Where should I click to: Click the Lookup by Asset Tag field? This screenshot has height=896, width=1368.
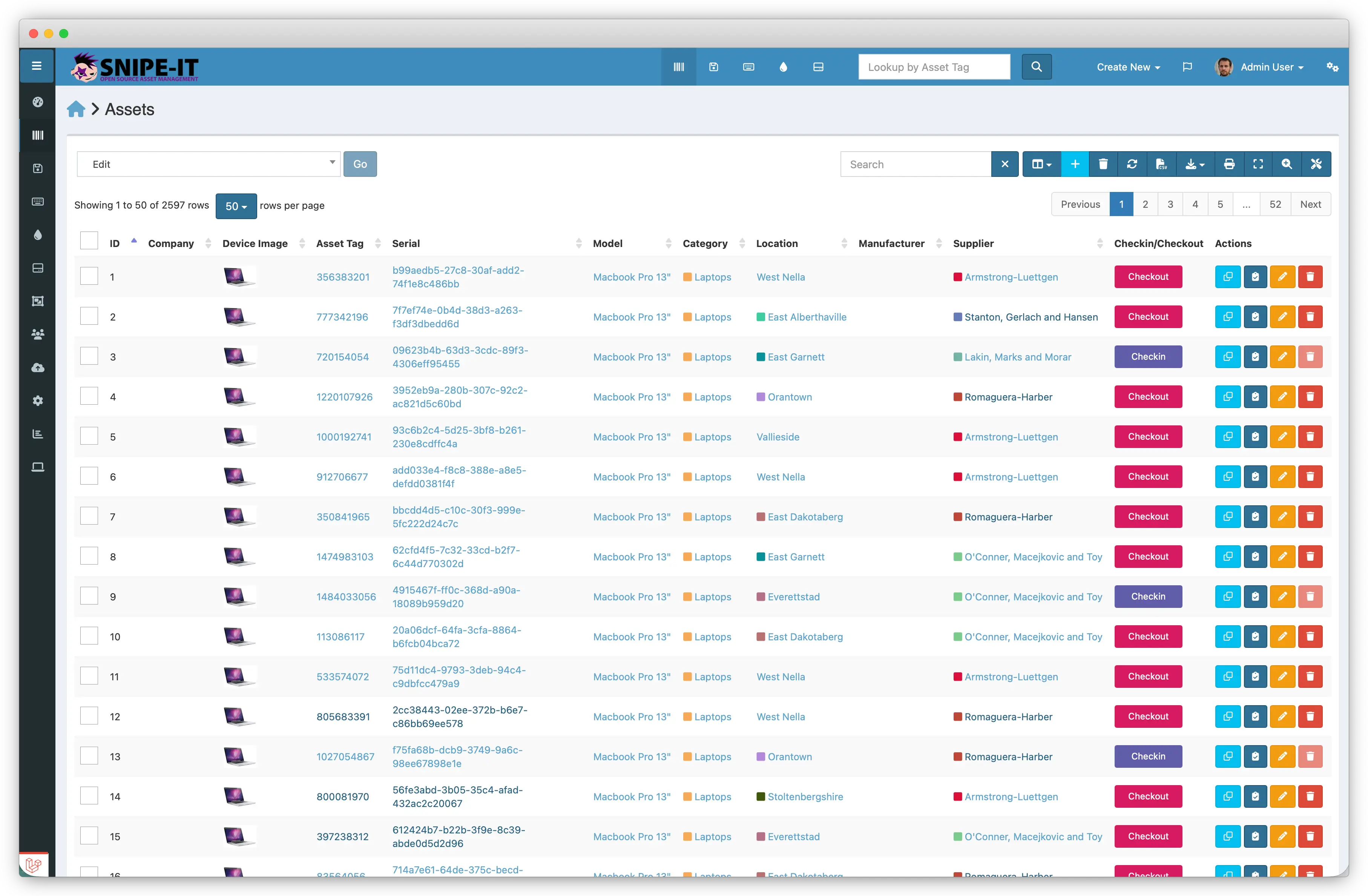[x=934, y=67]
